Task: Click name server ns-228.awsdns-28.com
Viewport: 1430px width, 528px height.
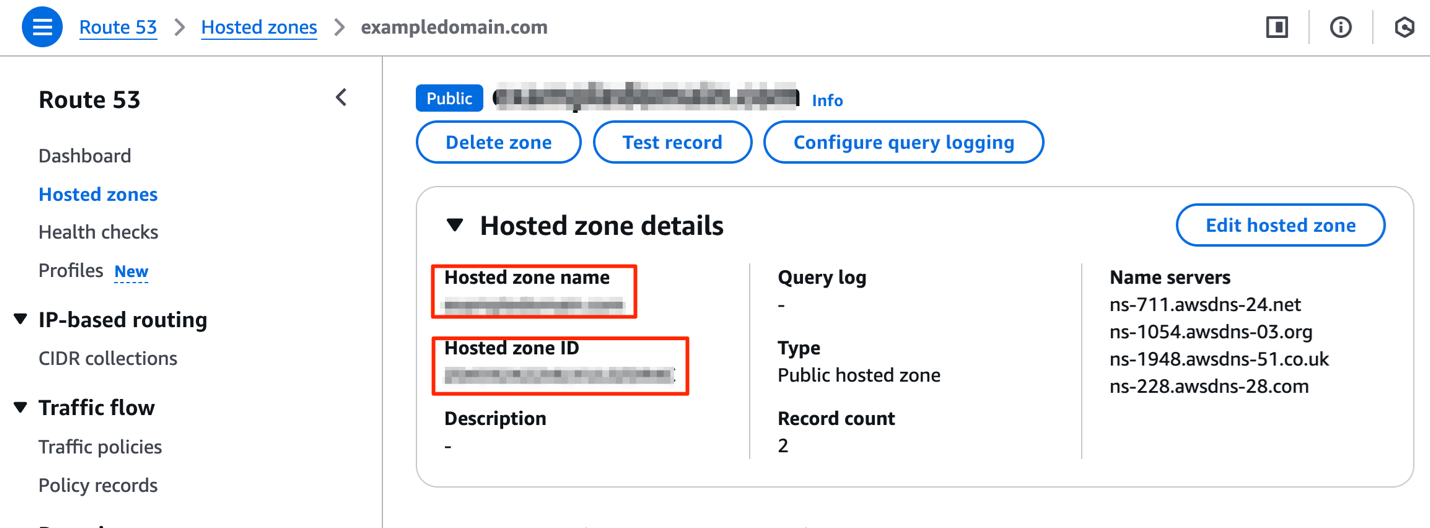Action: [1209, 386]
